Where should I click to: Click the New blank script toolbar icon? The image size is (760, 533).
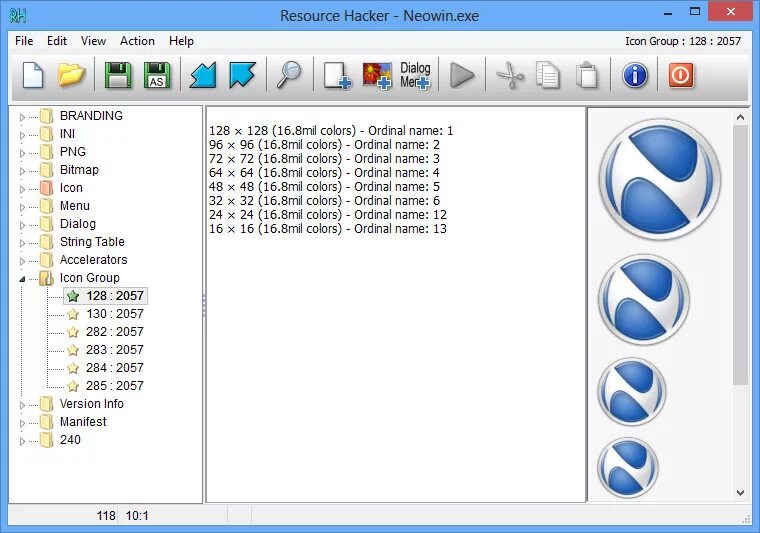tap(33, 75)
